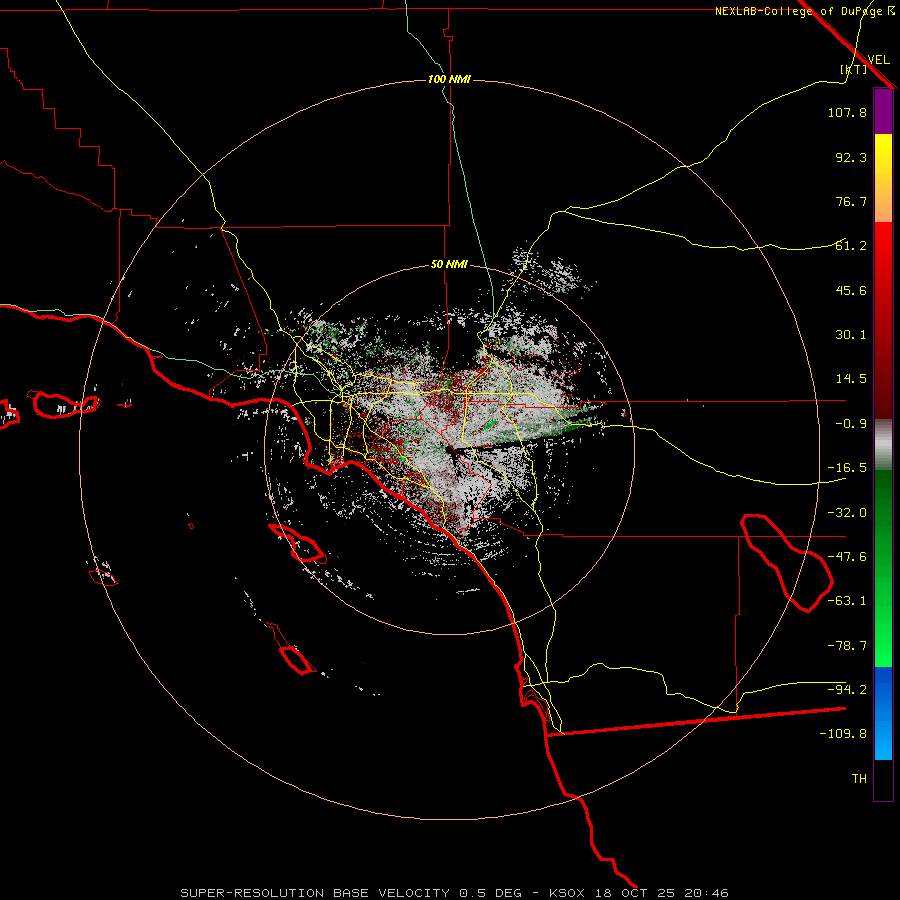Select the 92.3 legend value
The image size is (900, 900).
(851, 157)
